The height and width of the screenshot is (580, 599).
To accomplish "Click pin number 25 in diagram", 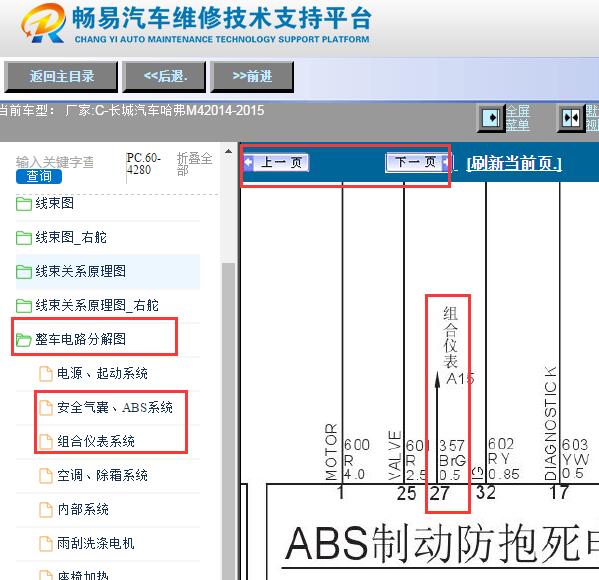I will [x=406, y=493].
